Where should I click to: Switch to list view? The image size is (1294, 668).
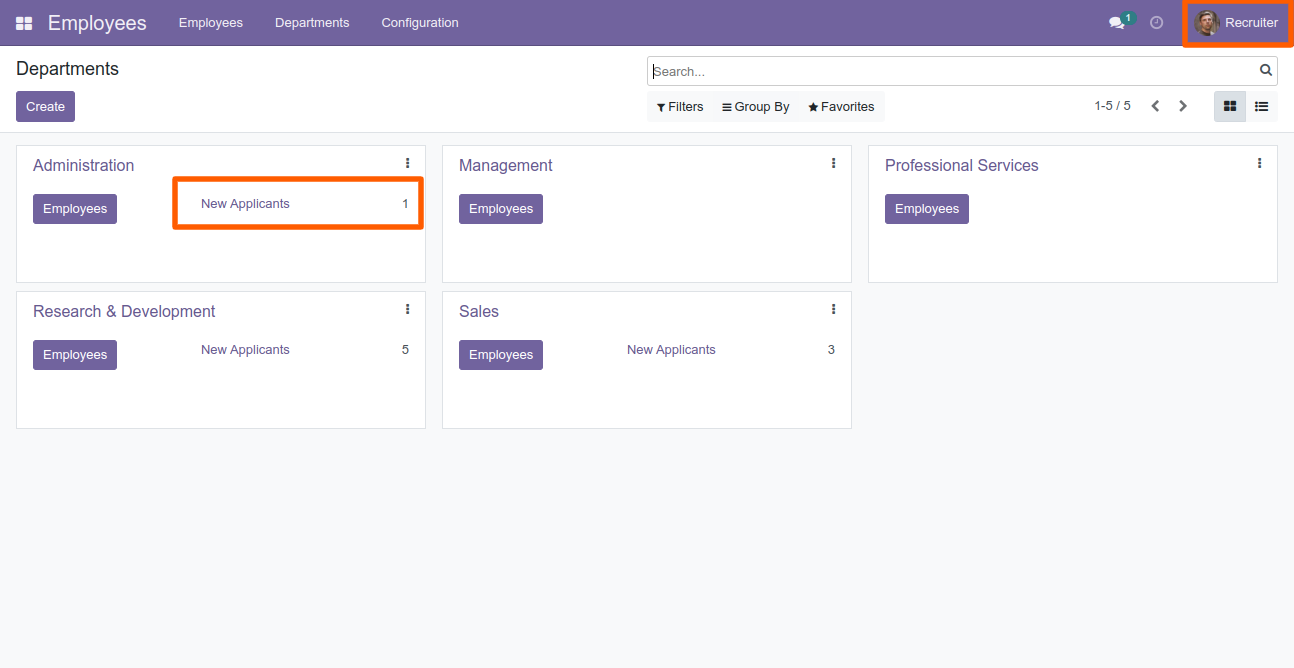tap(1262, 106)
